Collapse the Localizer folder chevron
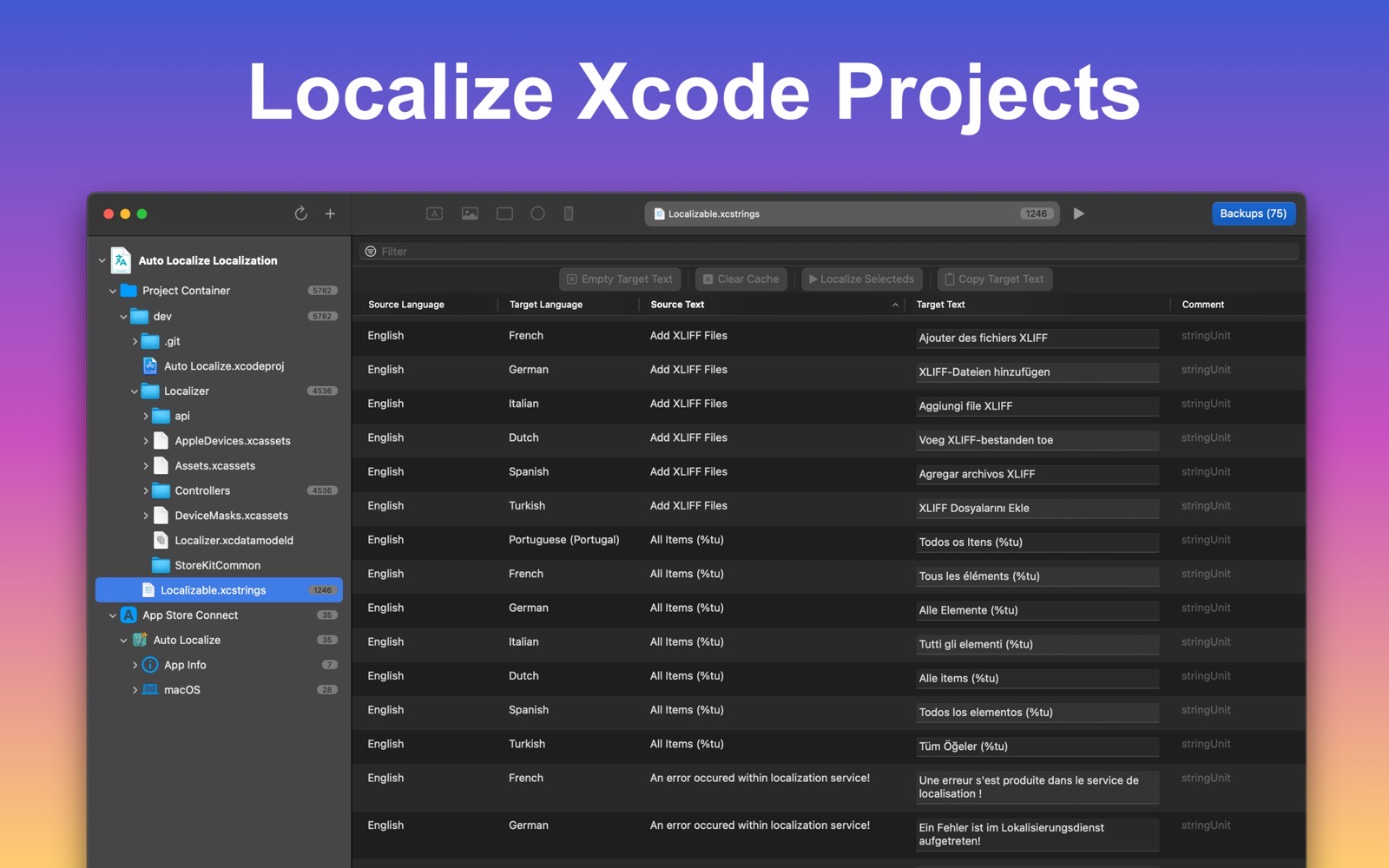Image resolution: width=1389 pixels, height=868 pixels. point(135,391)
